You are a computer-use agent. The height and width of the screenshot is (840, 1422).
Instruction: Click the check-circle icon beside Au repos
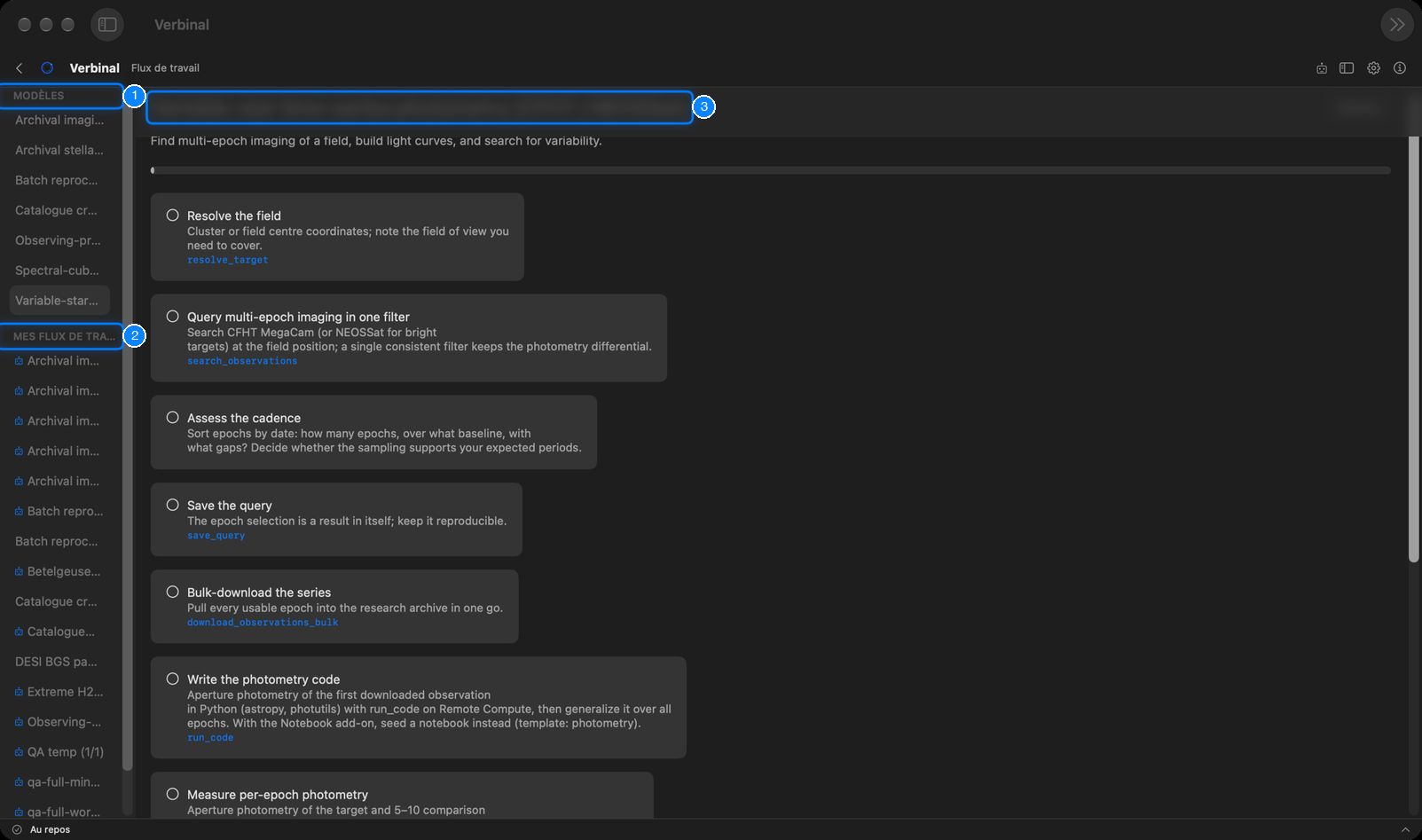pyautogui.click(x=17, y=830)
